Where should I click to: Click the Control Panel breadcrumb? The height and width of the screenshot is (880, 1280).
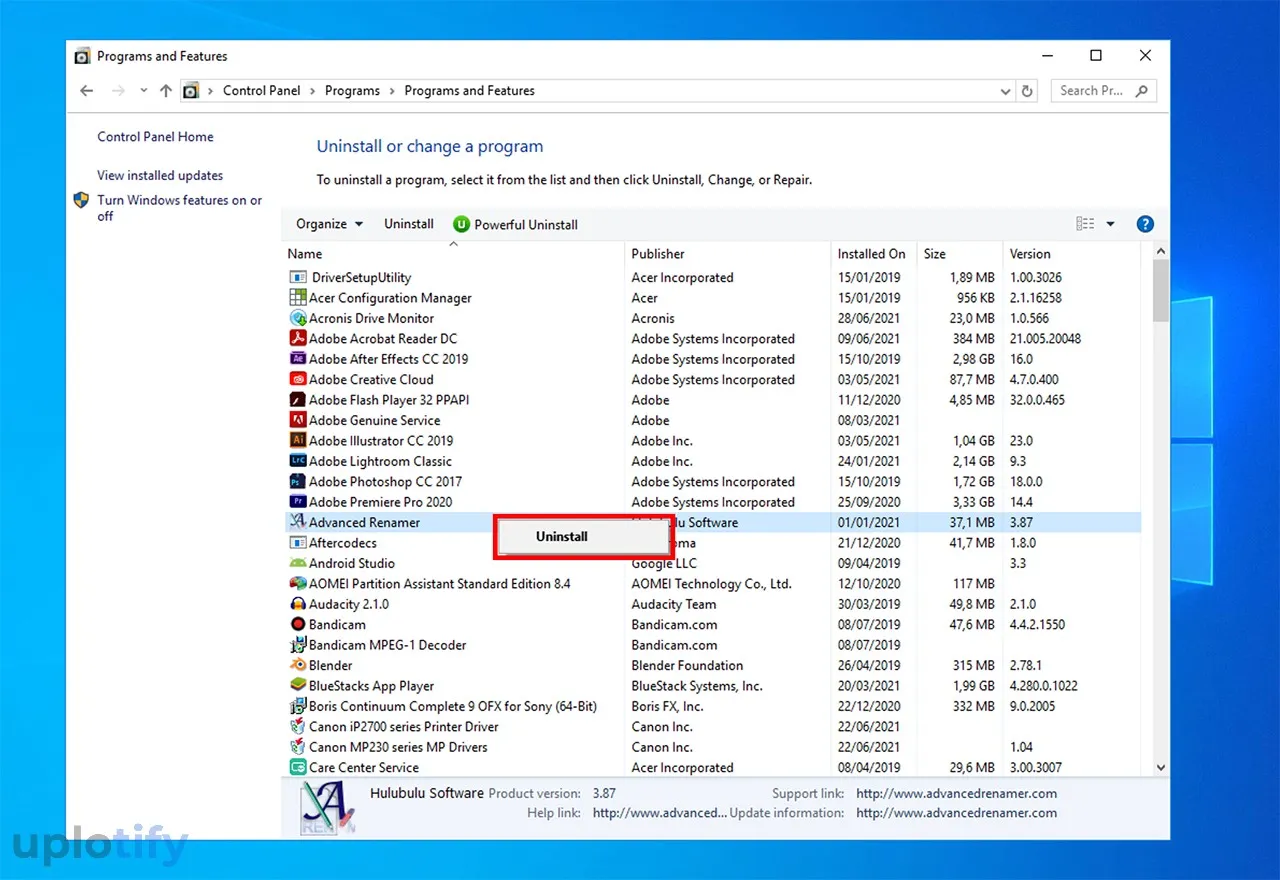[261, 90]
